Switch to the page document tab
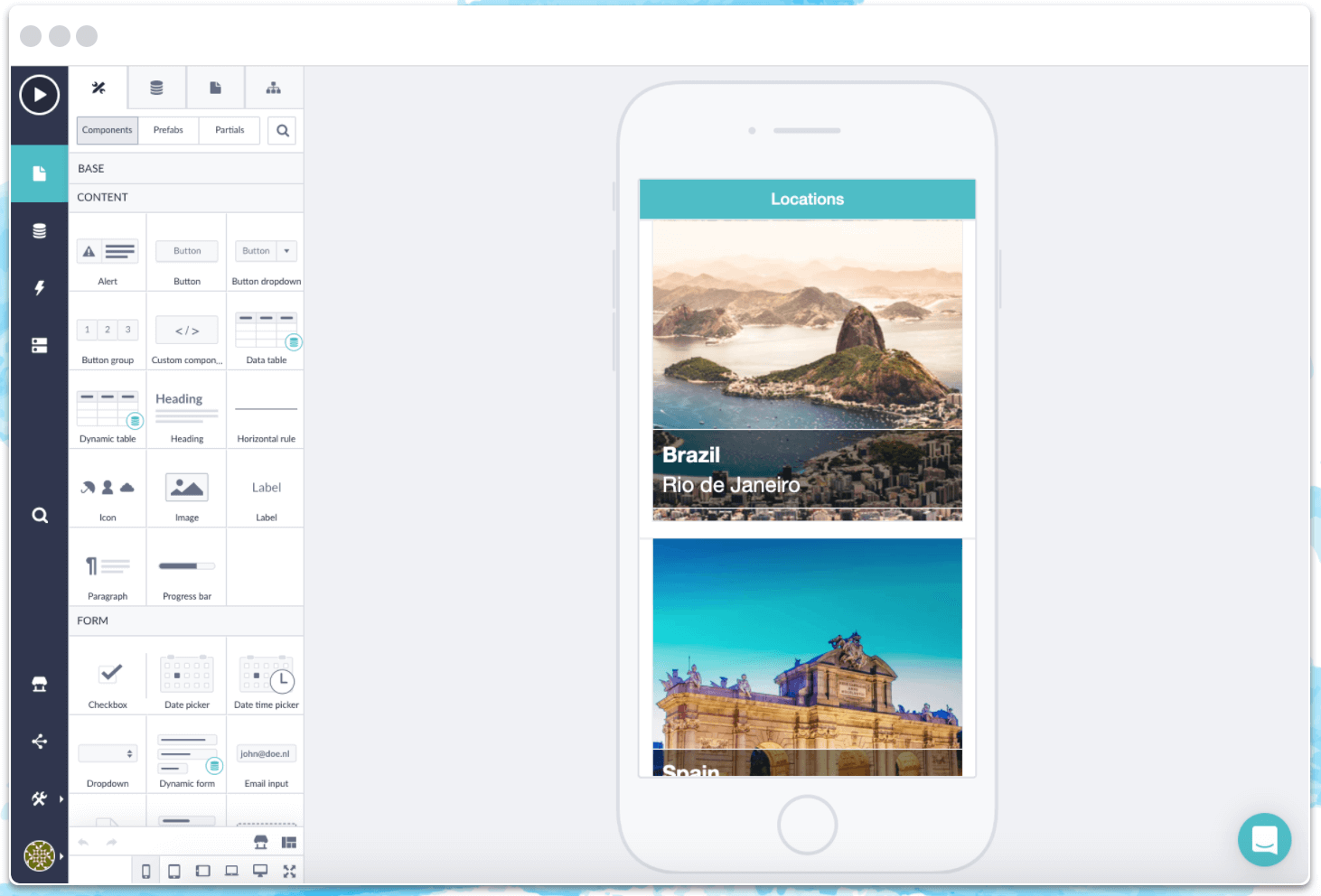Viewport: 1321px width, 896px height. [215, 88]
